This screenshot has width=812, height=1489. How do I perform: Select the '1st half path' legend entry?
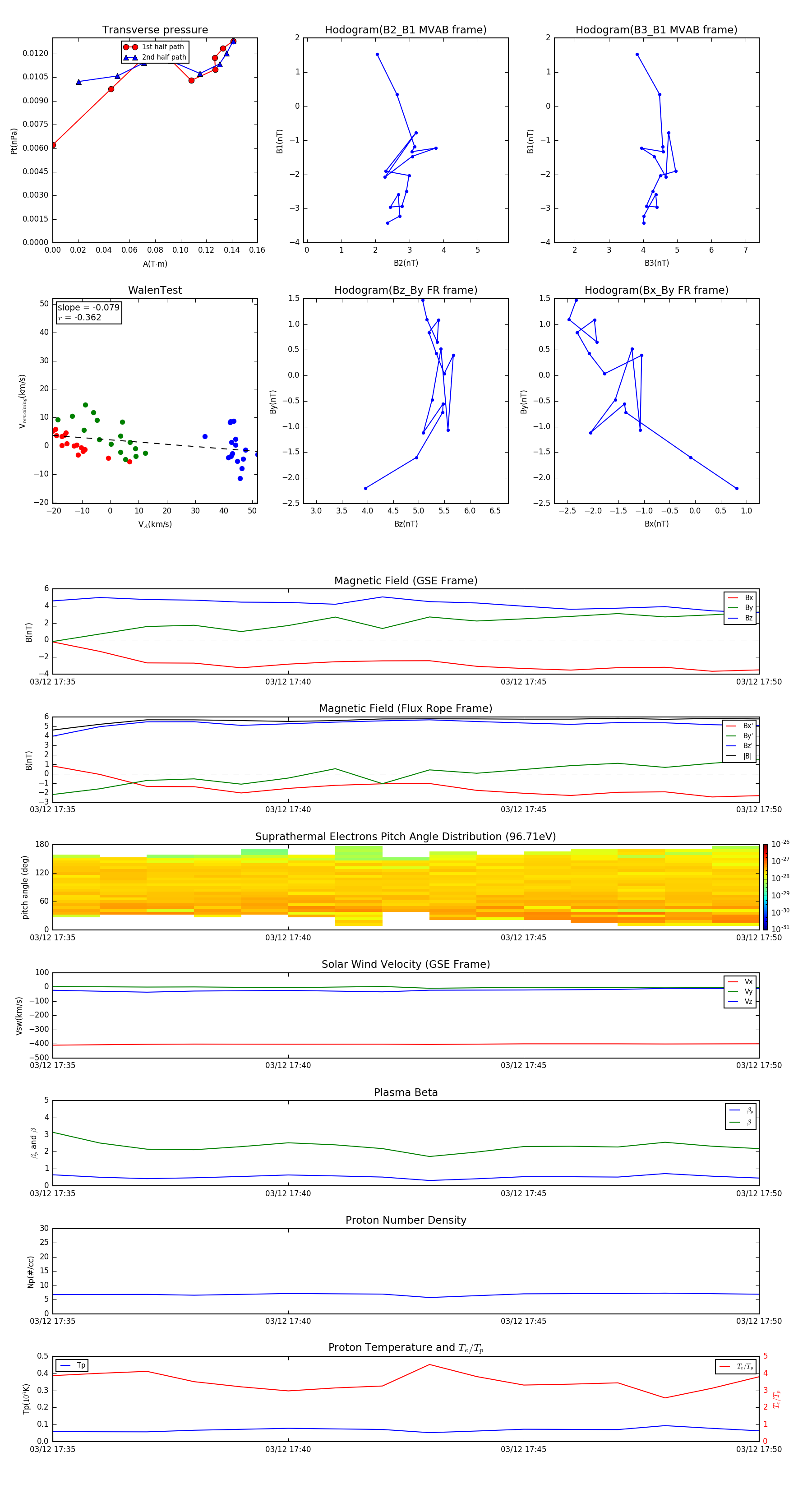coord(155,47)
